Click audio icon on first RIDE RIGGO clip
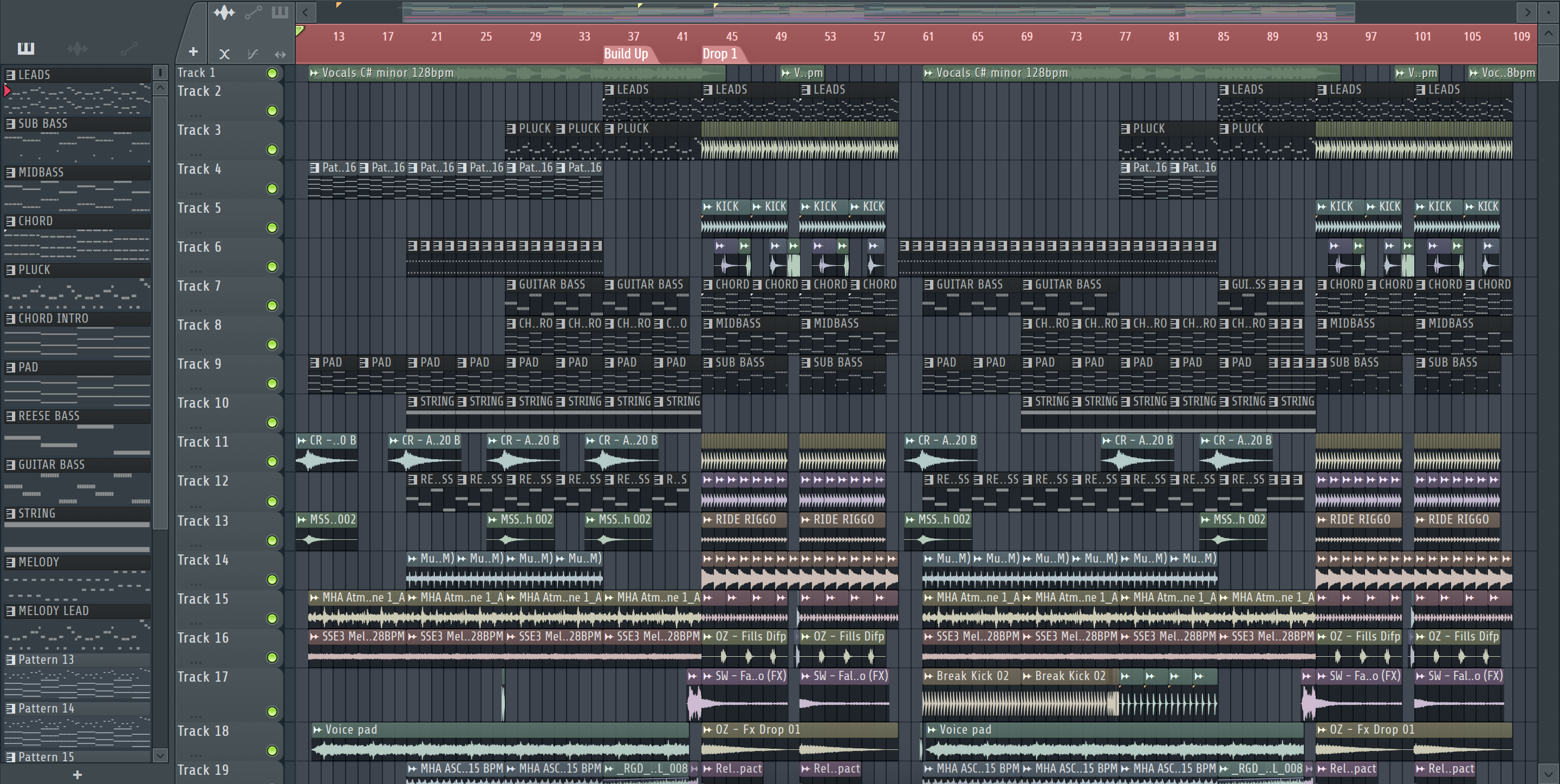Screen dimensions: 1560x784 pyautogui.click(x=707, y=519)
